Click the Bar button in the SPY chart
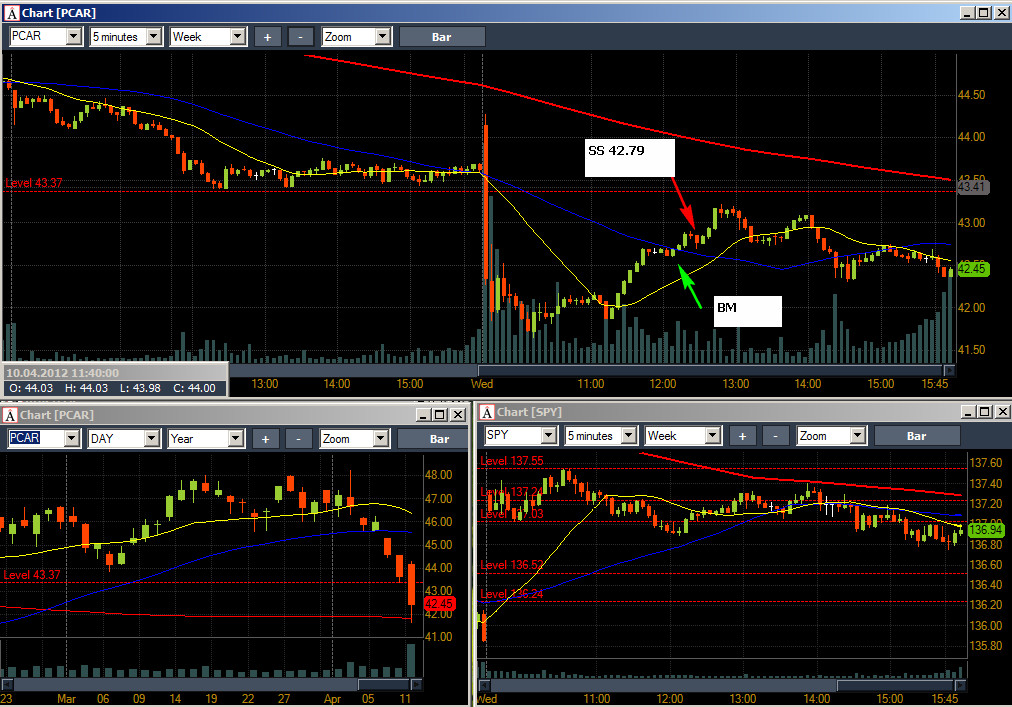The height and width of the screenshot is (707, 1012). [x=916, y=436]
